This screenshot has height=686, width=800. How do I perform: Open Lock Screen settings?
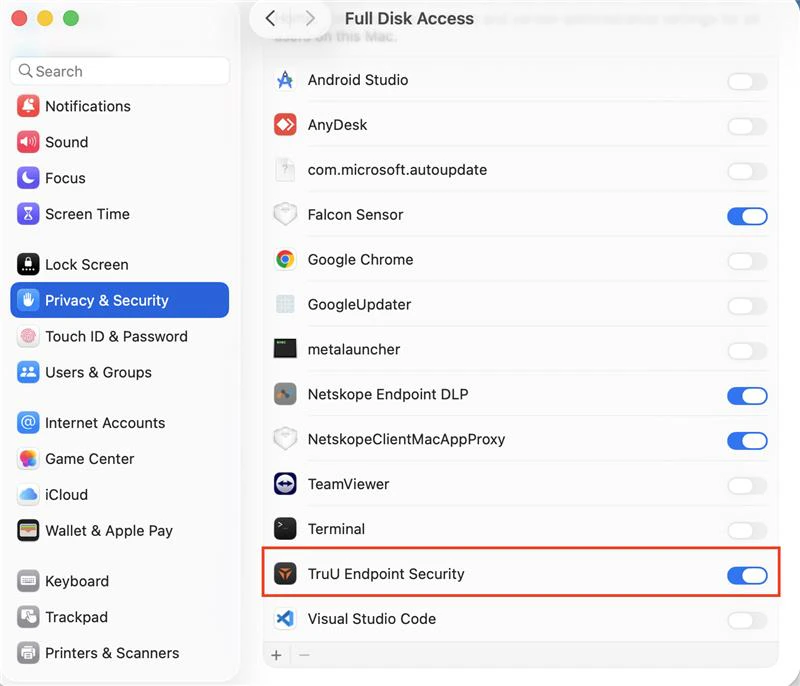119,264
